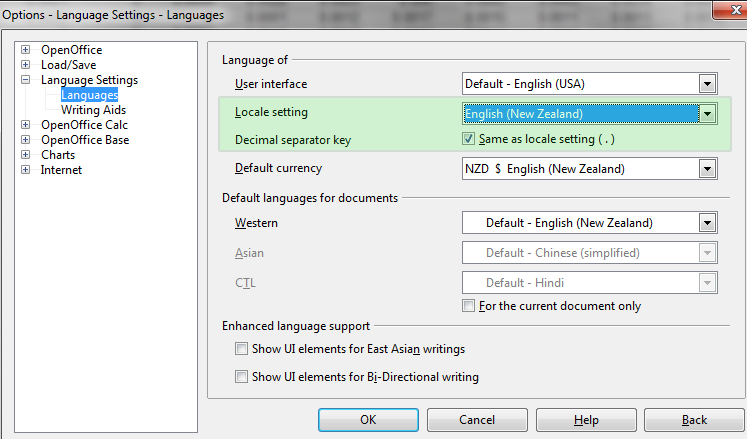Open the Locale setting dropdown
The image size is (747, 439).
[x=707, y=114]
